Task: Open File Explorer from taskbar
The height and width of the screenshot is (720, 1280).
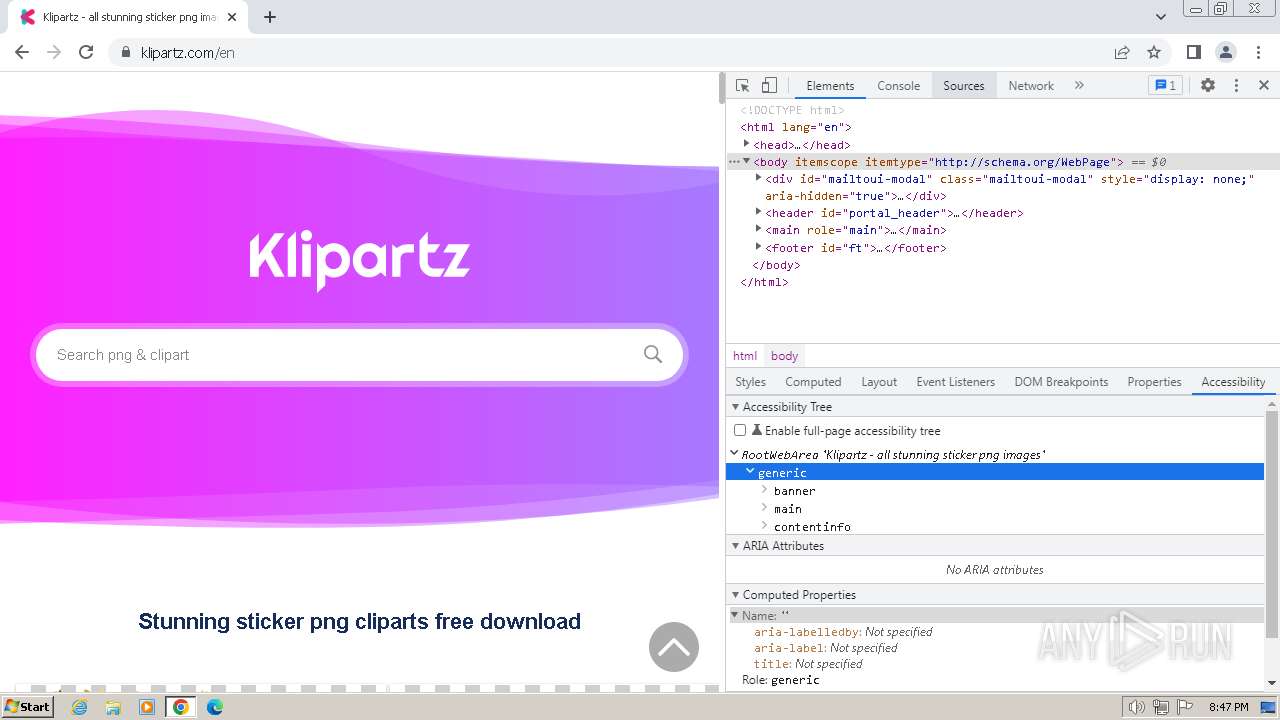Action: tap(113, 707)
